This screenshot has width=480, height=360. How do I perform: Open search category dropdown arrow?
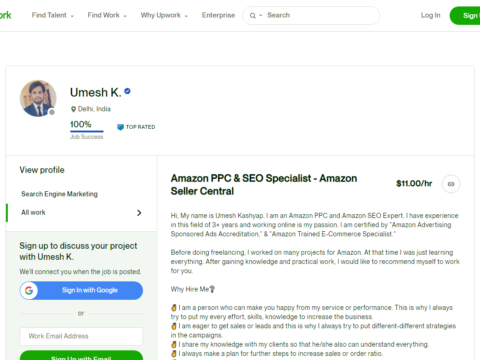[261, 16]
